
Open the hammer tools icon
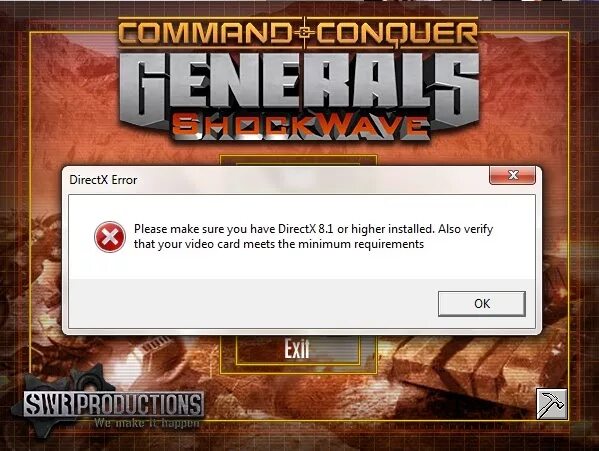point(551,404)
